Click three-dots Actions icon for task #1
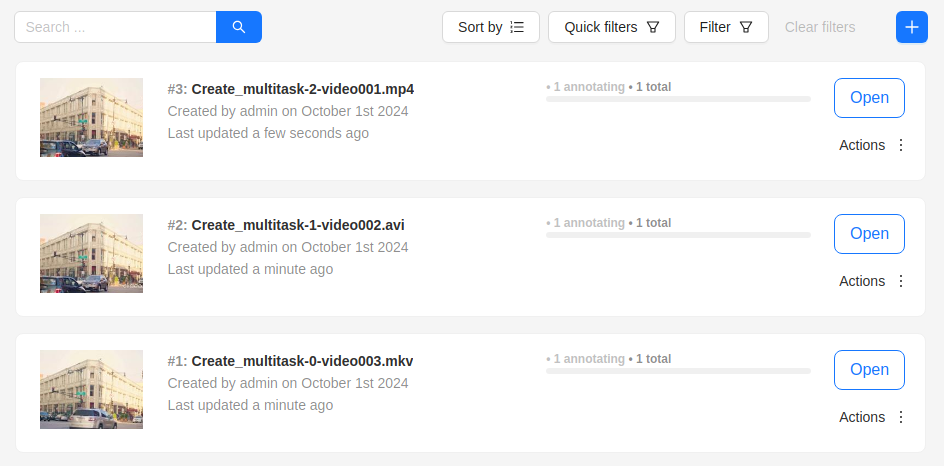The image size is (944, 466). pyautogui.click(x=900, y=417)
